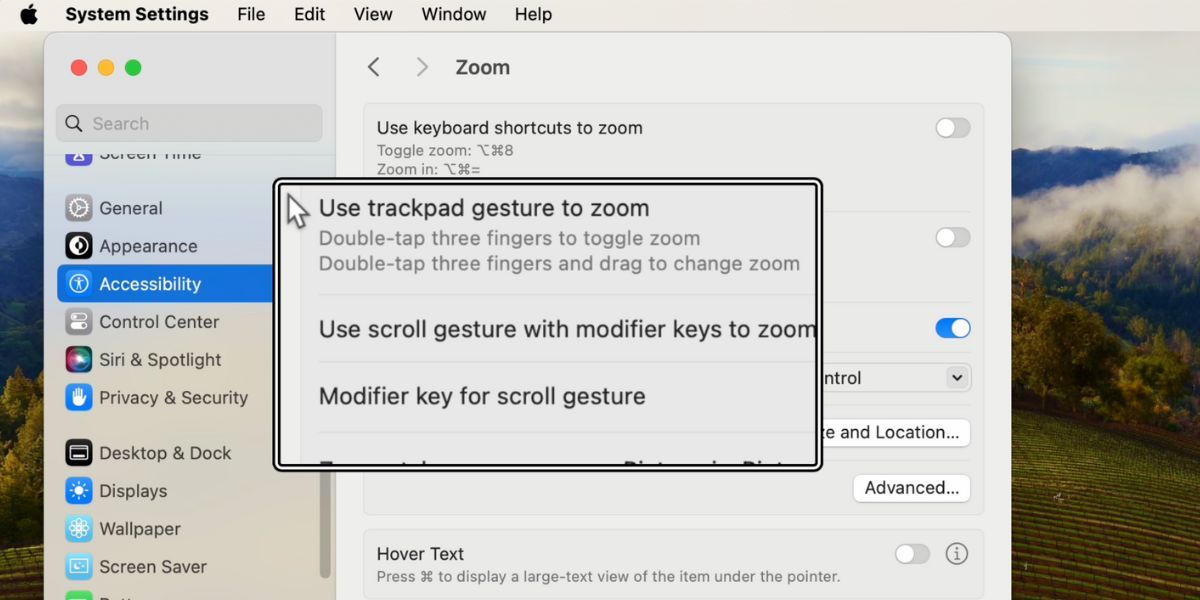Image resolution: width=1200 pixels, height=600 pixels.
Task: Open the General settings pane
Action: point(129,208)
